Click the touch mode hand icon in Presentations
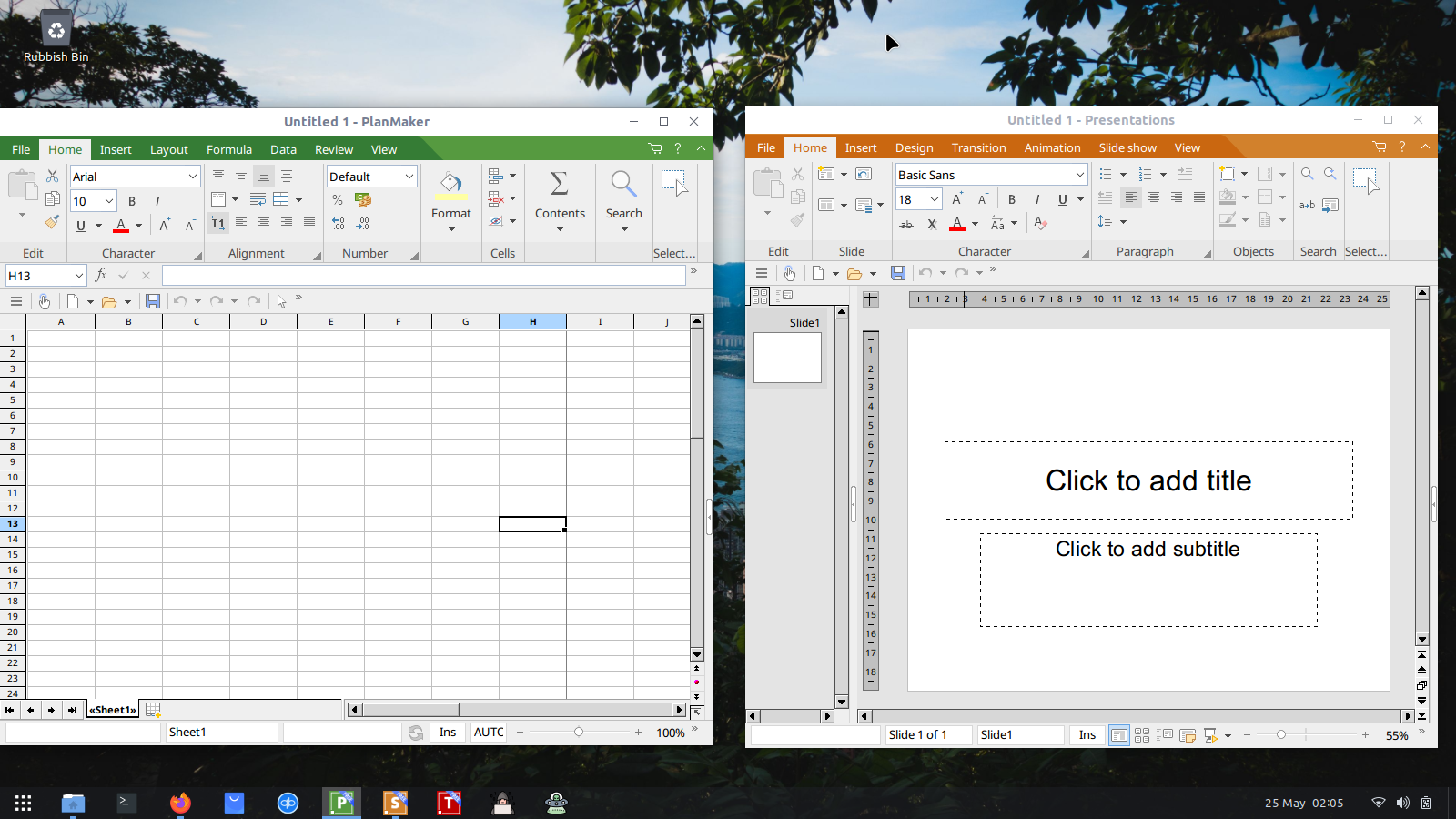The width and height of the screenshot is (1456, 819). click(790, 273)
